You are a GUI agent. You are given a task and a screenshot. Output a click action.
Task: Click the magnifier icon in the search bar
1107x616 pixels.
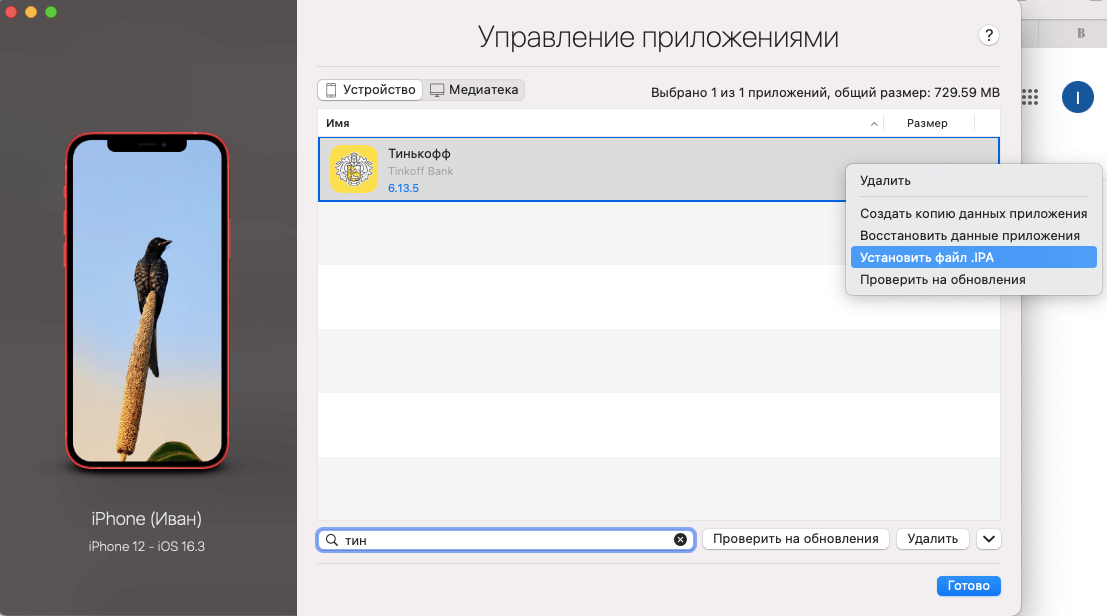(331, 539)
